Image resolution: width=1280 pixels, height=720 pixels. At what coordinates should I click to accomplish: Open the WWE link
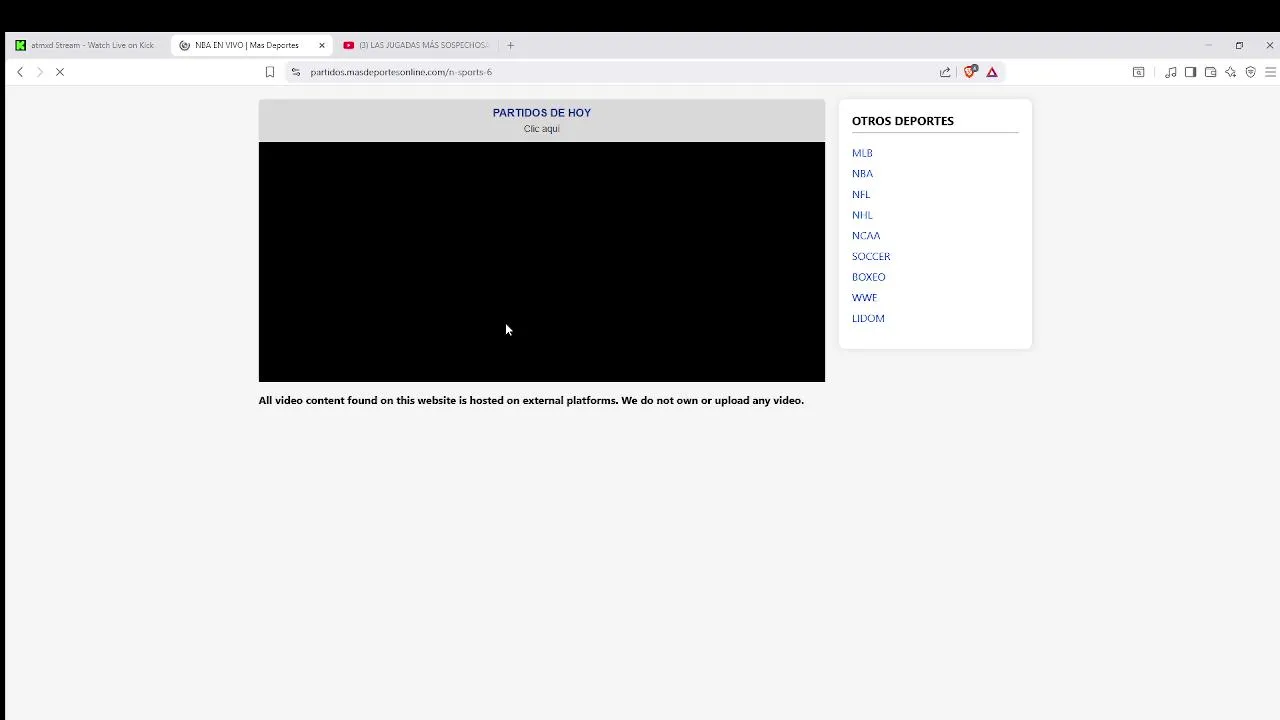[x=864, y=298]
